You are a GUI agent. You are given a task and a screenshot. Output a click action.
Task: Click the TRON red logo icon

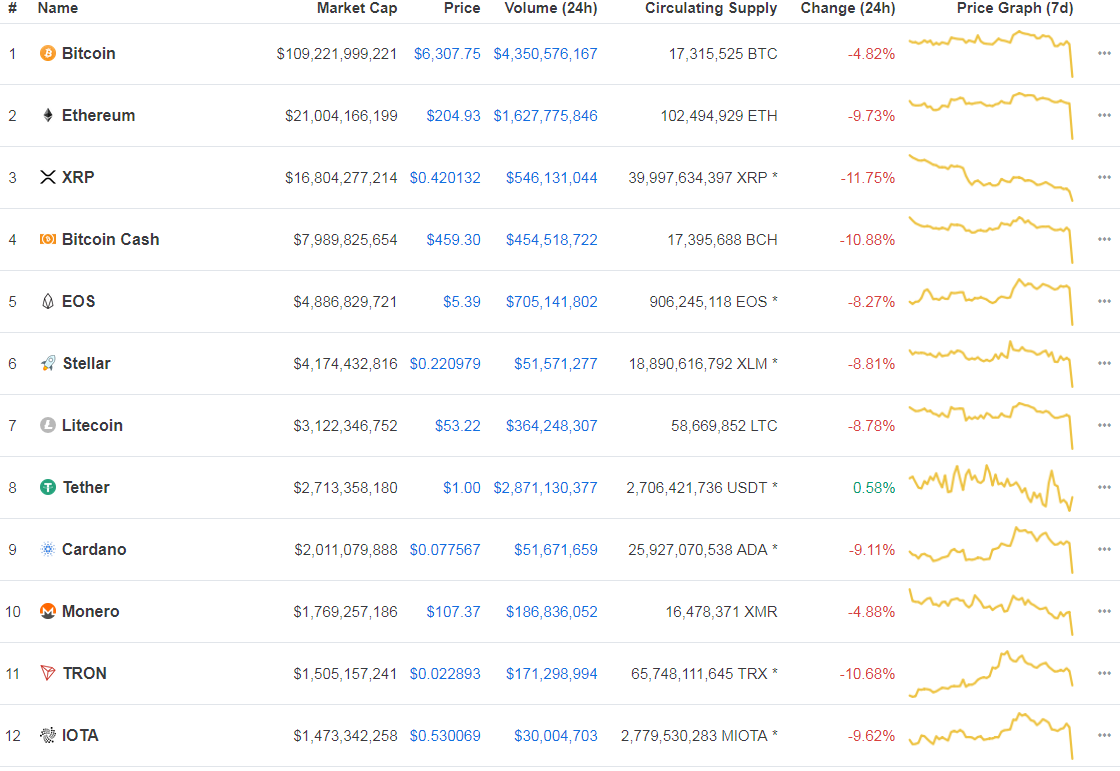[48, 673]
